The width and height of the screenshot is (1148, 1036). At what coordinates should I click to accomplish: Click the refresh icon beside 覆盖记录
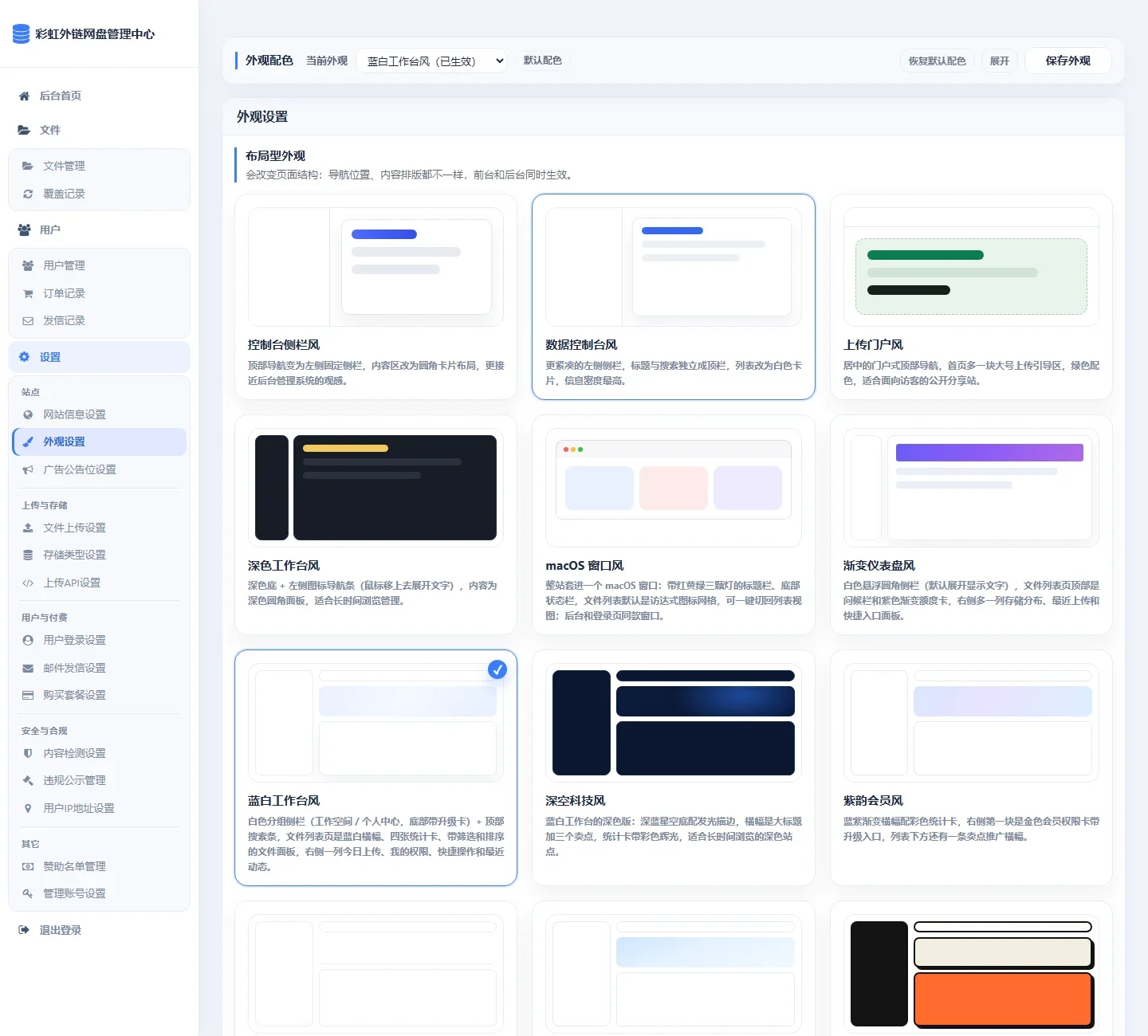click(x=28, y=194)
